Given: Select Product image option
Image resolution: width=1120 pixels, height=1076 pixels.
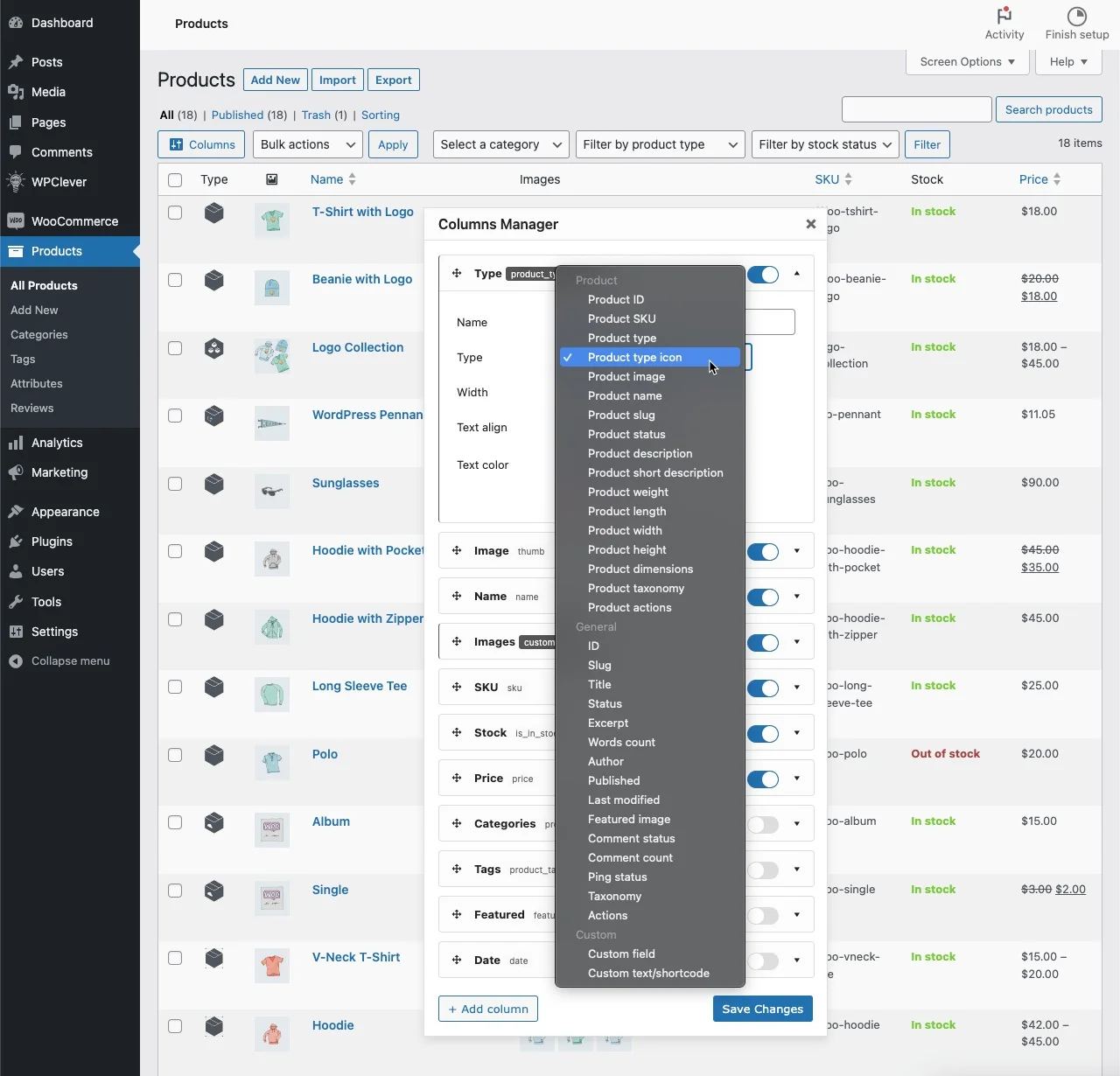Looking at the screenshot, I should 650,377.
